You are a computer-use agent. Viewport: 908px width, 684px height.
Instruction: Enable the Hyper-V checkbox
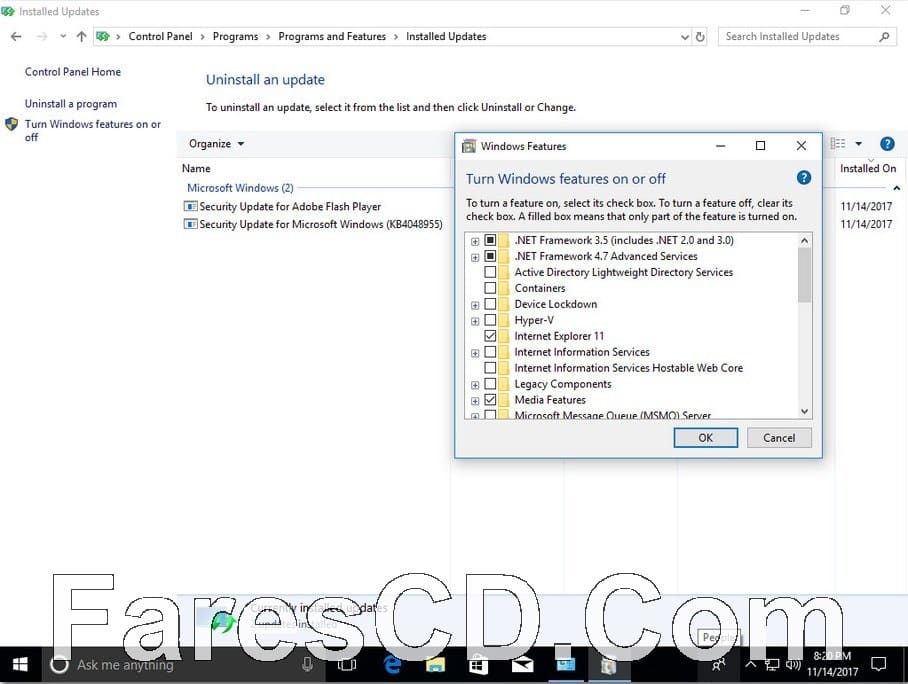(490, 320)
